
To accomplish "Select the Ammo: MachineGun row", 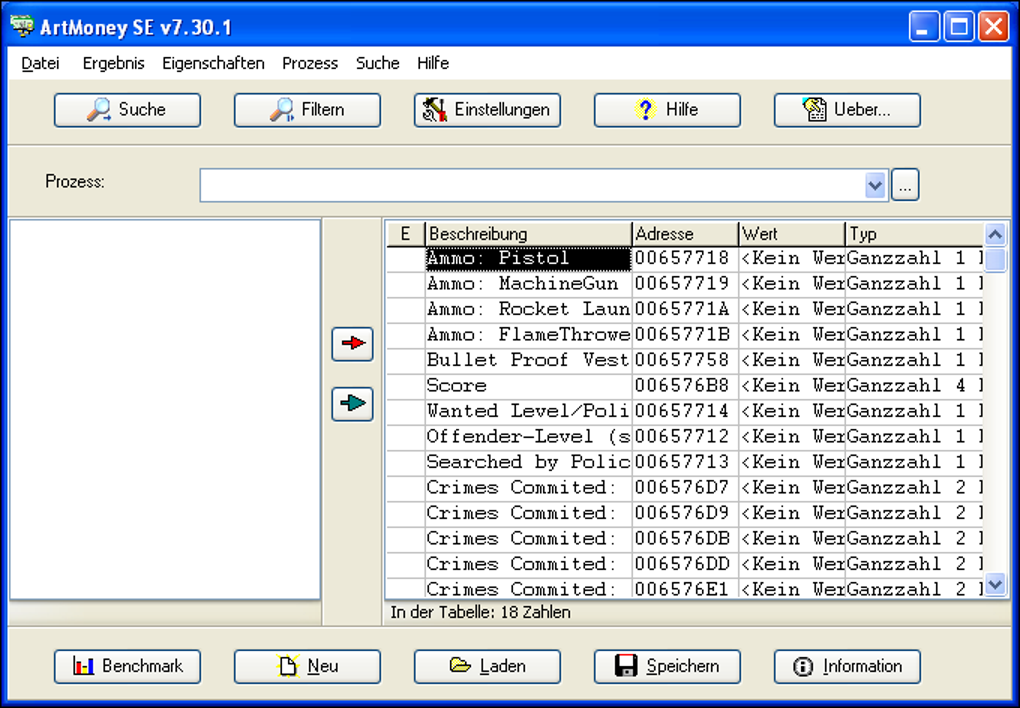I will [x=685, y=284].
